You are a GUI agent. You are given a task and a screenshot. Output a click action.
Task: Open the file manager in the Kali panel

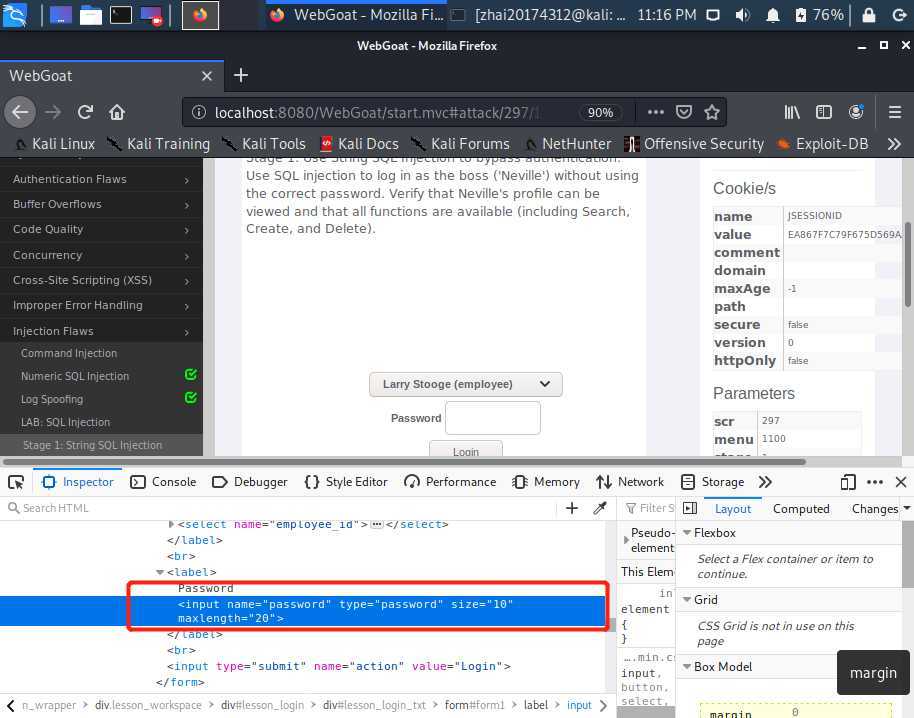coord(91,15)
